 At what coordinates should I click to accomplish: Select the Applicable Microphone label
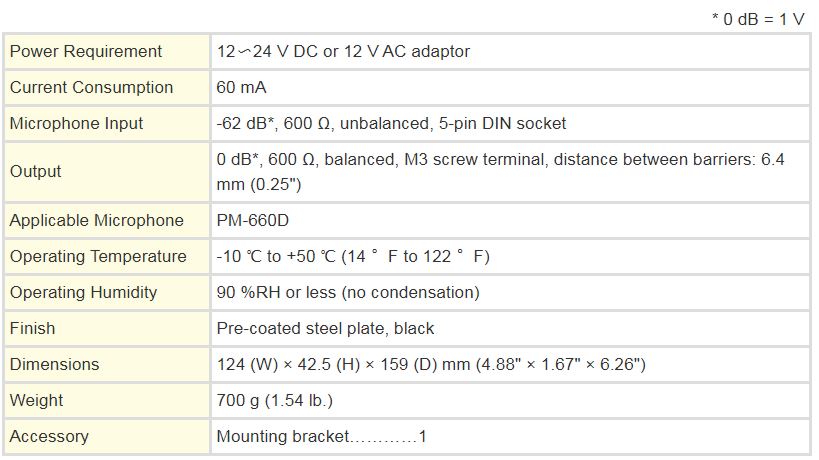coord(97,220)
